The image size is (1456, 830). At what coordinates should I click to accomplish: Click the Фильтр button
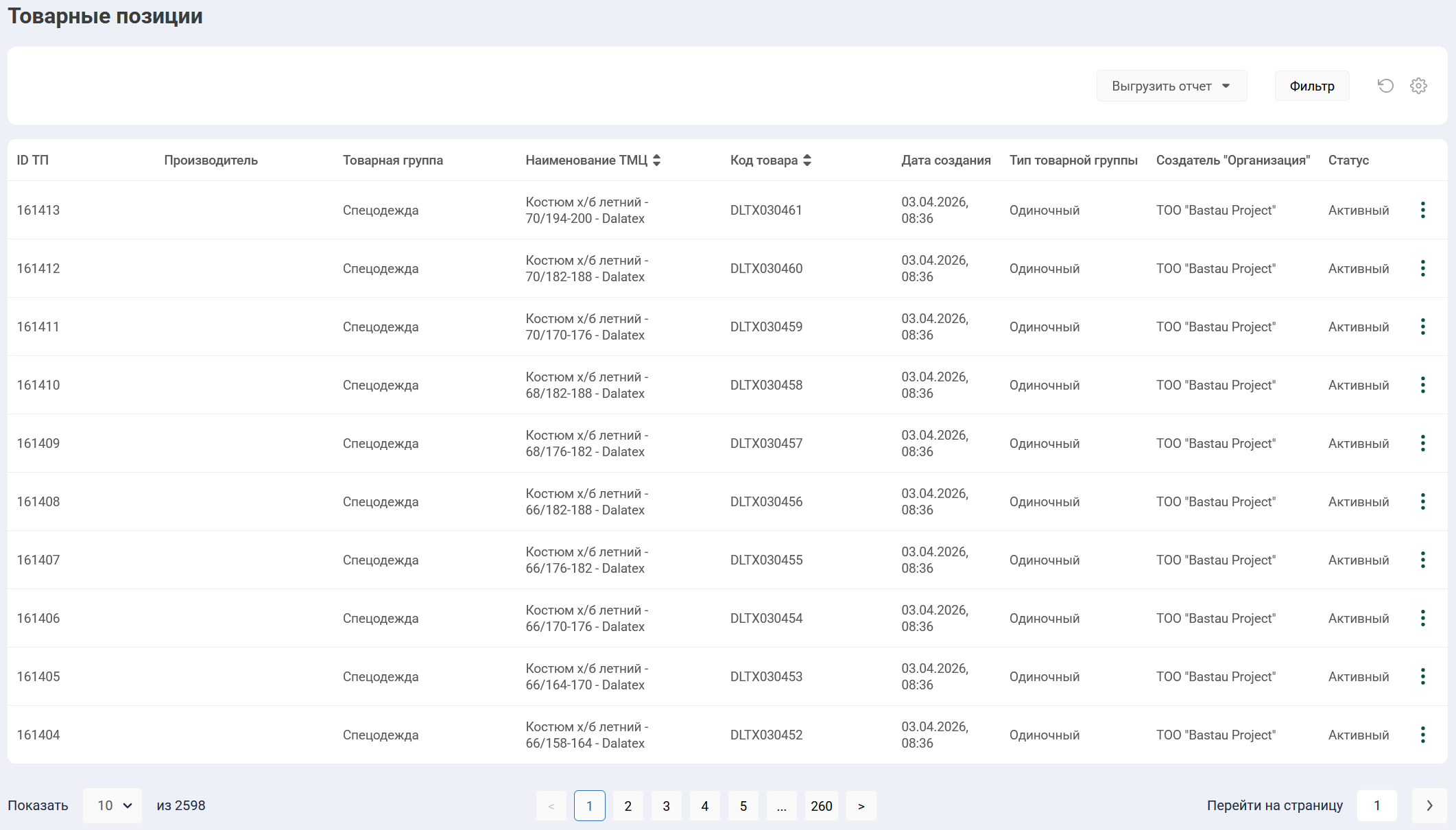coord(1311,86)
